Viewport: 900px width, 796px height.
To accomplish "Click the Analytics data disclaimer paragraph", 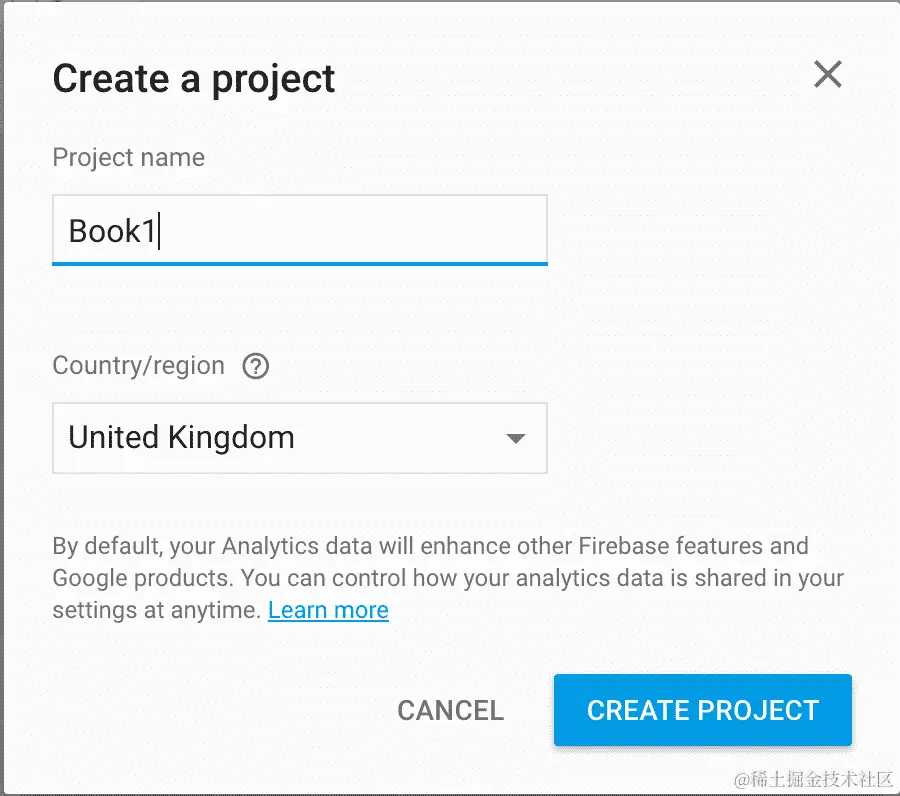I will click(x=448, y=578).
